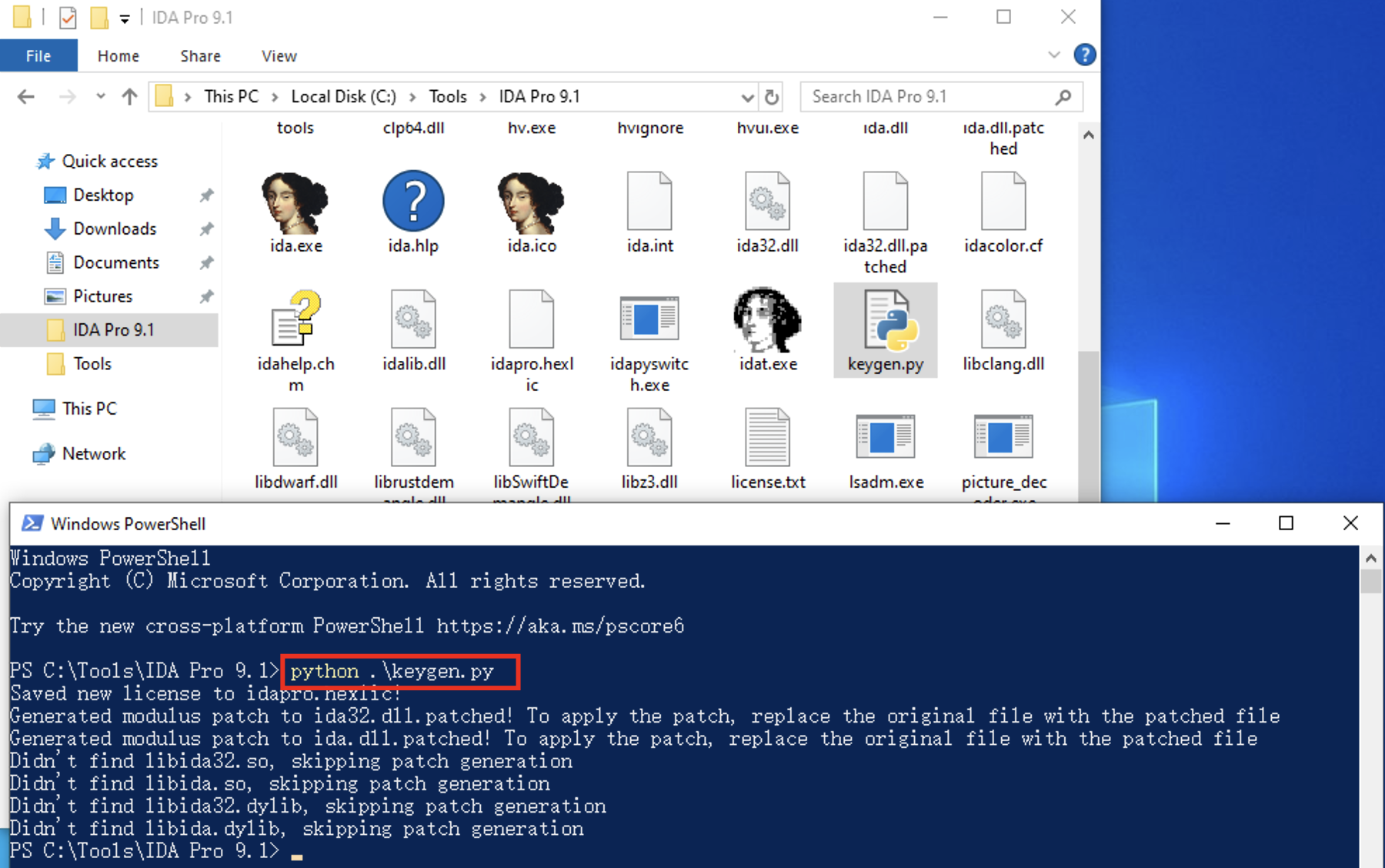This screenshot has height=868, width=1385.
Task: Go forward with the forward arrow
Action: pos(68,96)
